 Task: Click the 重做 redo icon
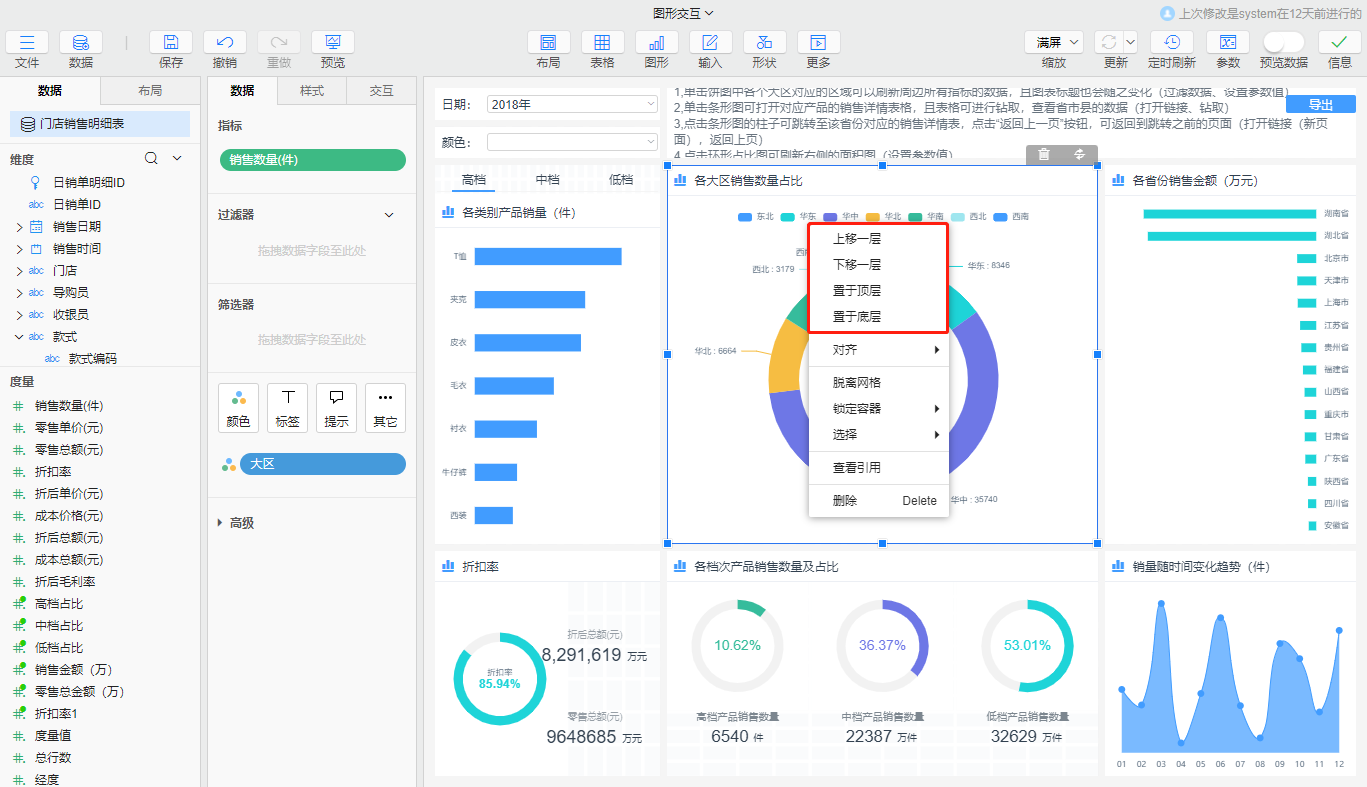(x=279, y=42)
